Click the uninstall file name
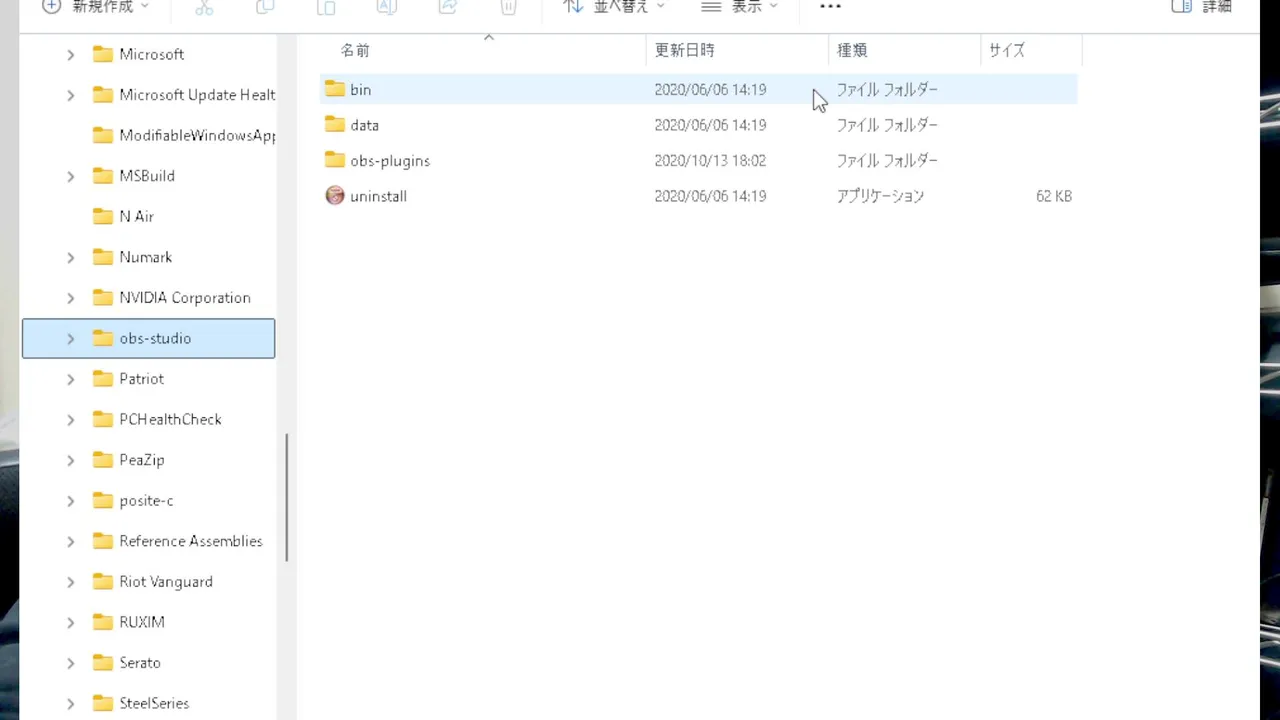Viewport: 1280px width, 720px height. click(x=378, y=196)
